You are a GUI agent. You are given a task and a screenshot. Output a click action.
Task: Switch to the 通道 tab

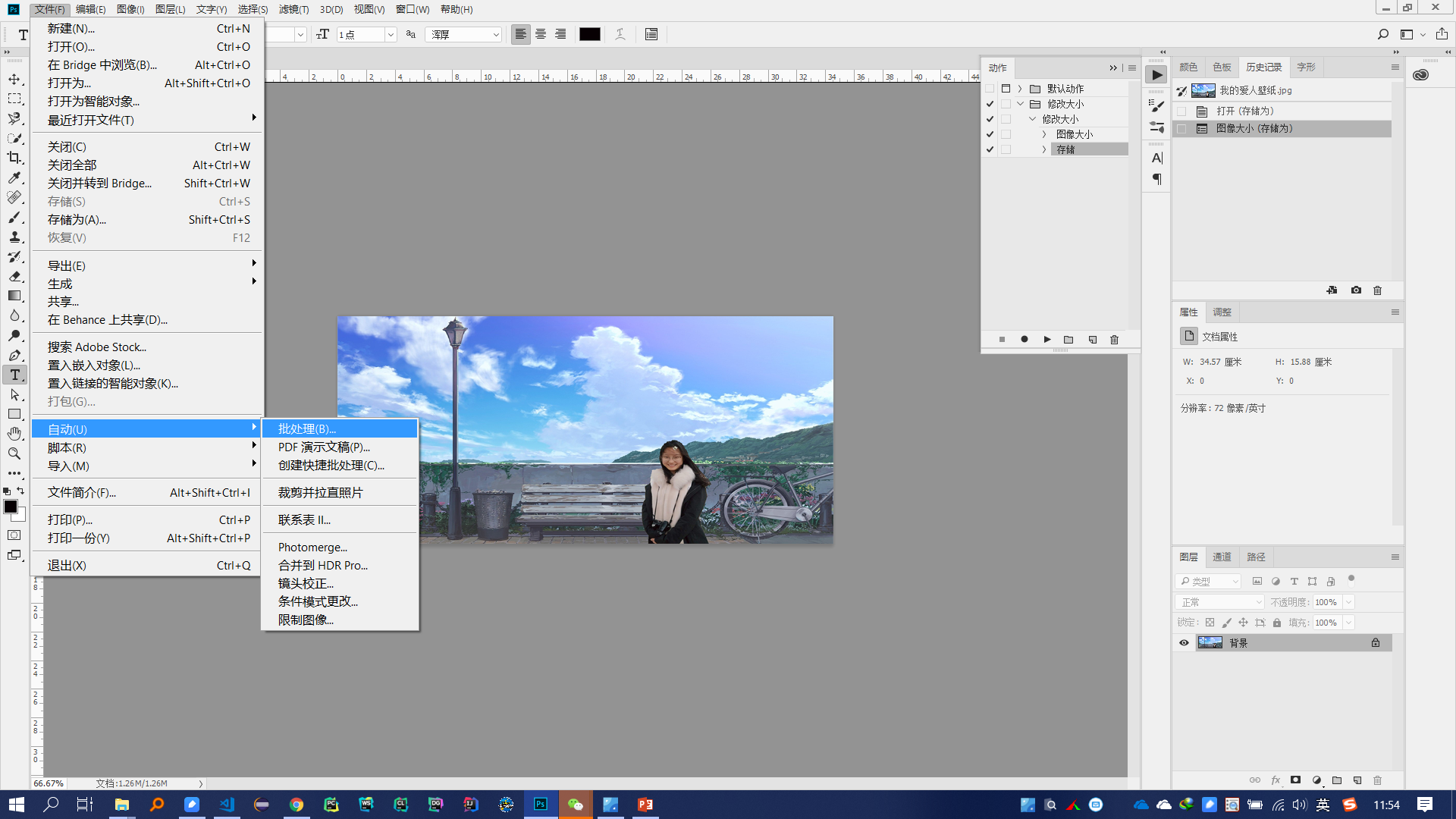(1222, 557)
